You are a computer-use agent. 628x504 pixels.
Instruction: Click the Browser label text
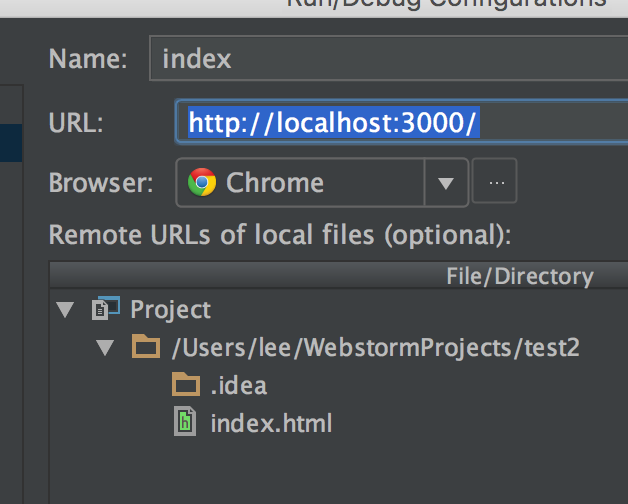tap(101, 183)
